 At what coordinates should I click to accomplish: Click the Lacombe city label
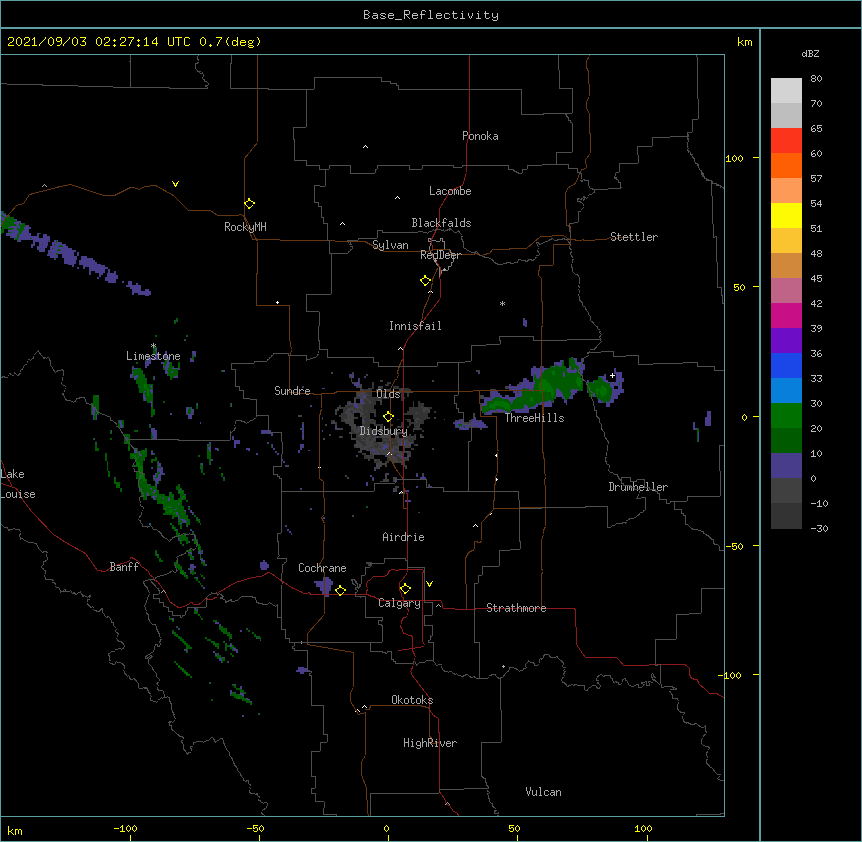pyautogui.click(x=450, y=191)
